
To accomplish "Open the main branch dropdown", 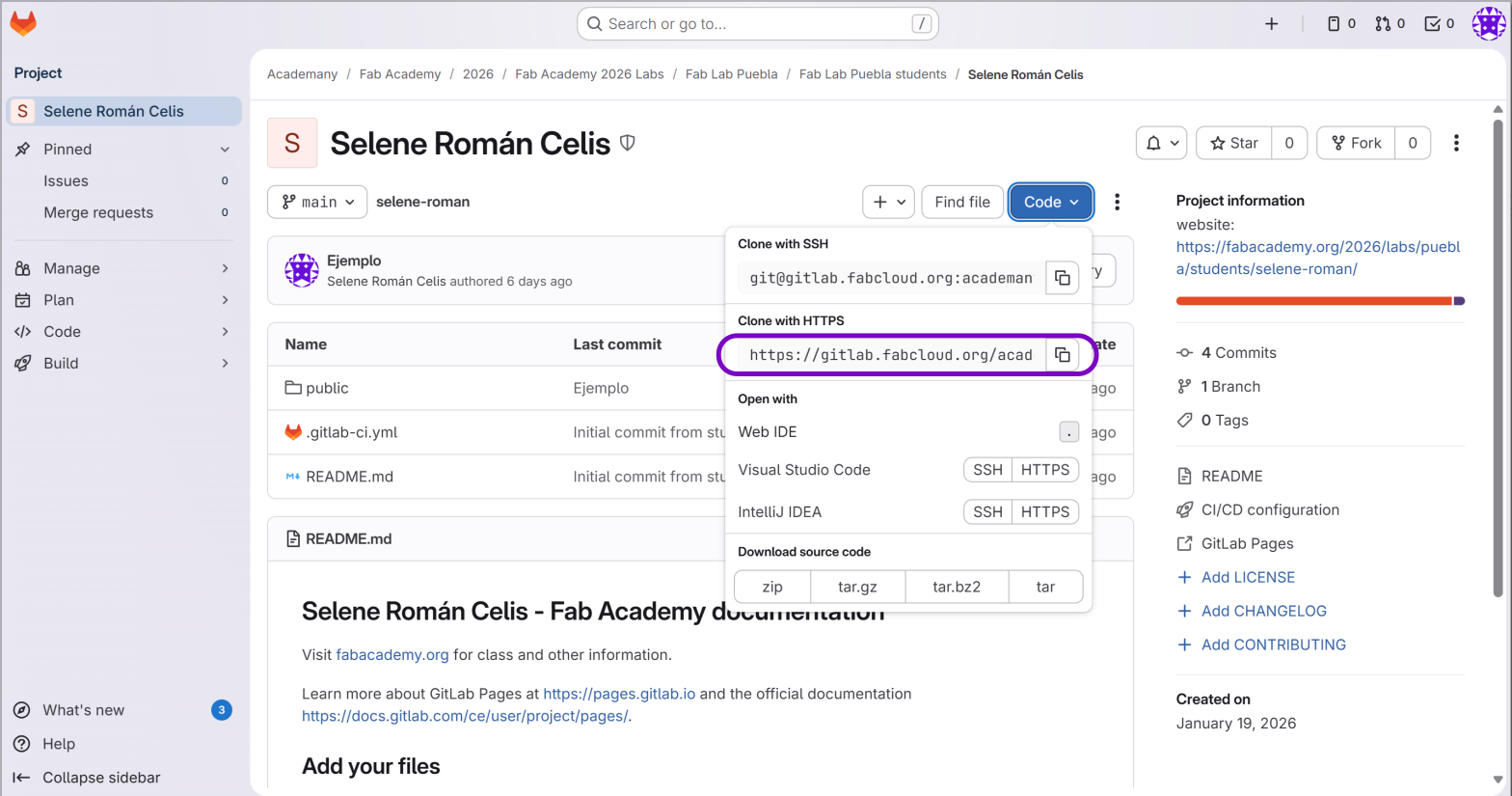I will (x=317, y=202).
